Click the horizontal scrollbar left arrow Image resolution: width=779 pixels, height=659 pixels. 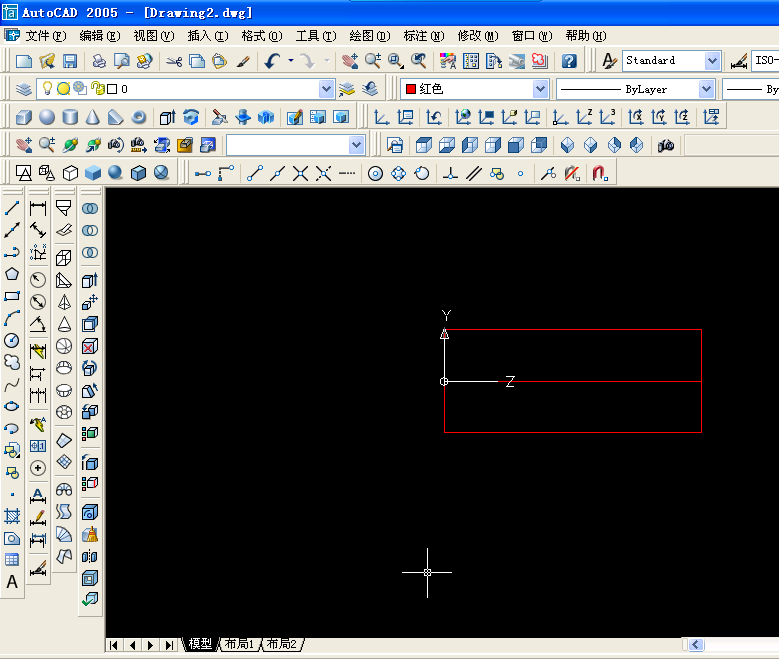696,645
